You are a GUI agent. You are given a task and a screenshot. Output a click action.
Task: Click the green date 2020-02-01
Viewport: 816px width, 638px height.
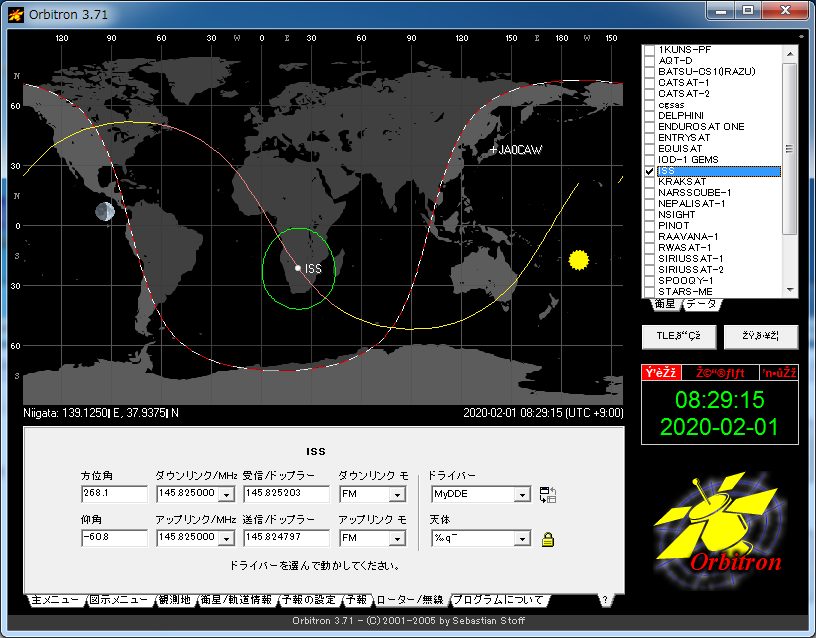coord(719,427)
